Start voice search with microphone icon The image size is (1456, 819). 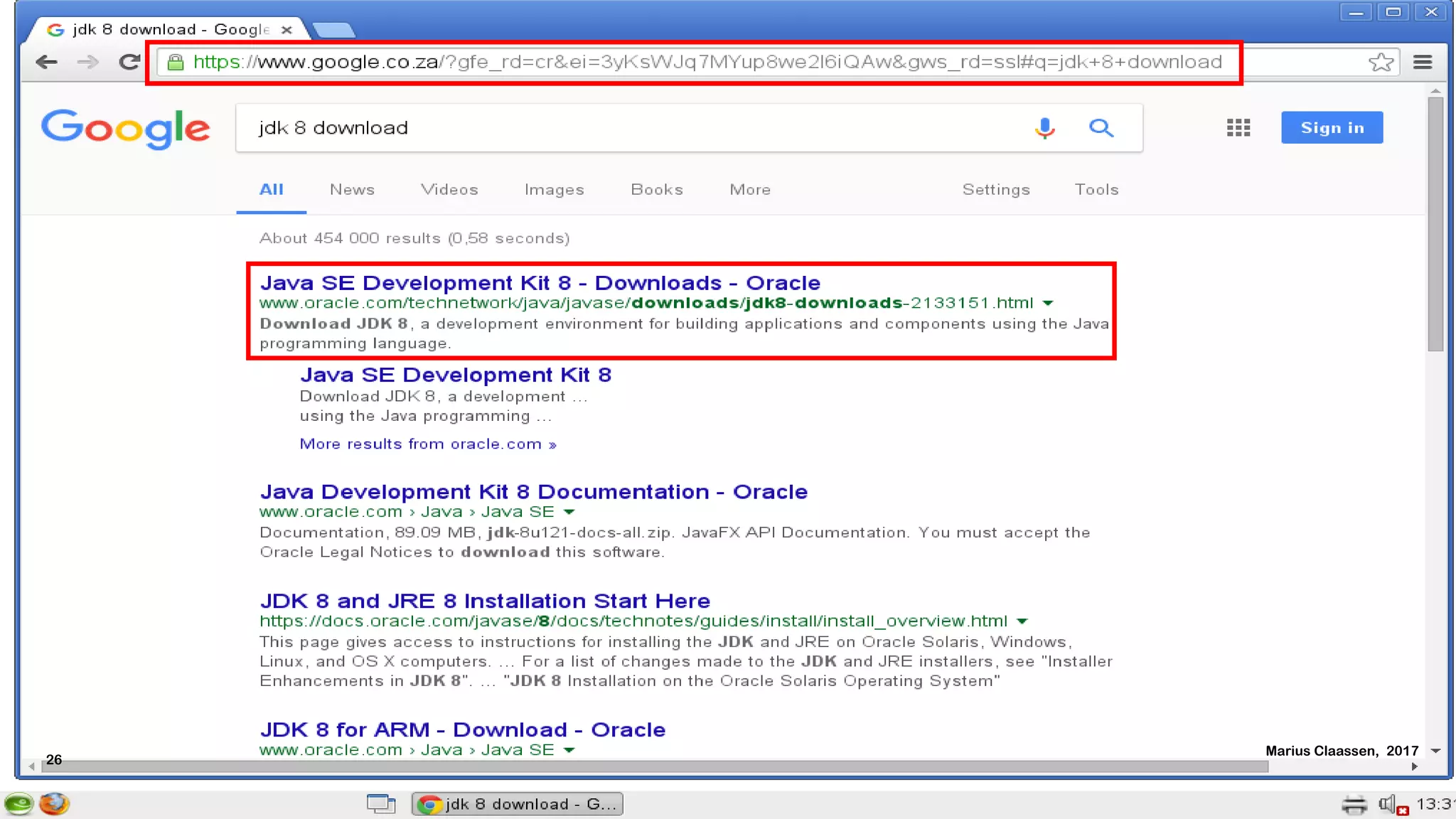[x=1044, y=128]
